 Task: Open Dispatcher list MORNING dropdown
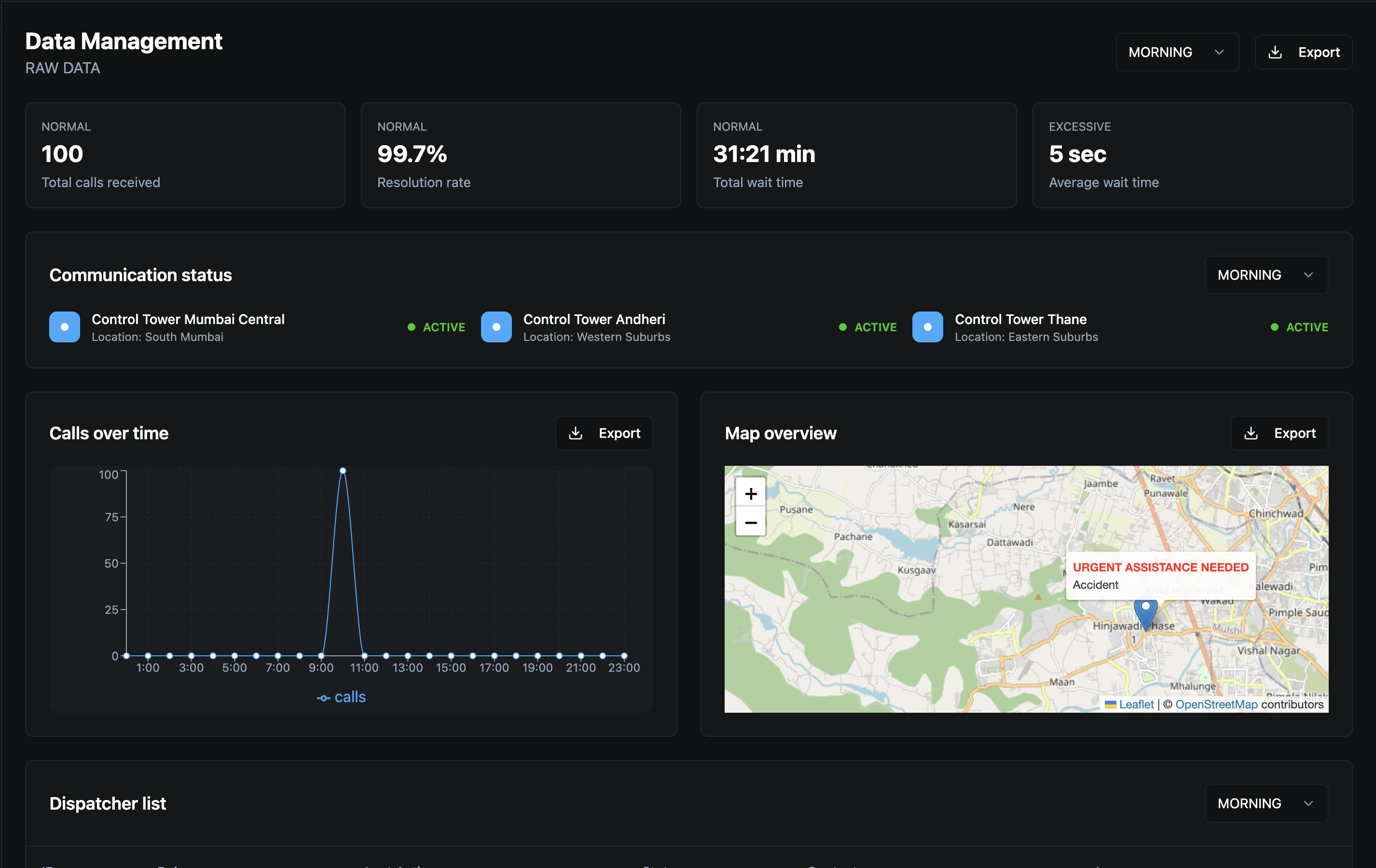[1266, 803]
